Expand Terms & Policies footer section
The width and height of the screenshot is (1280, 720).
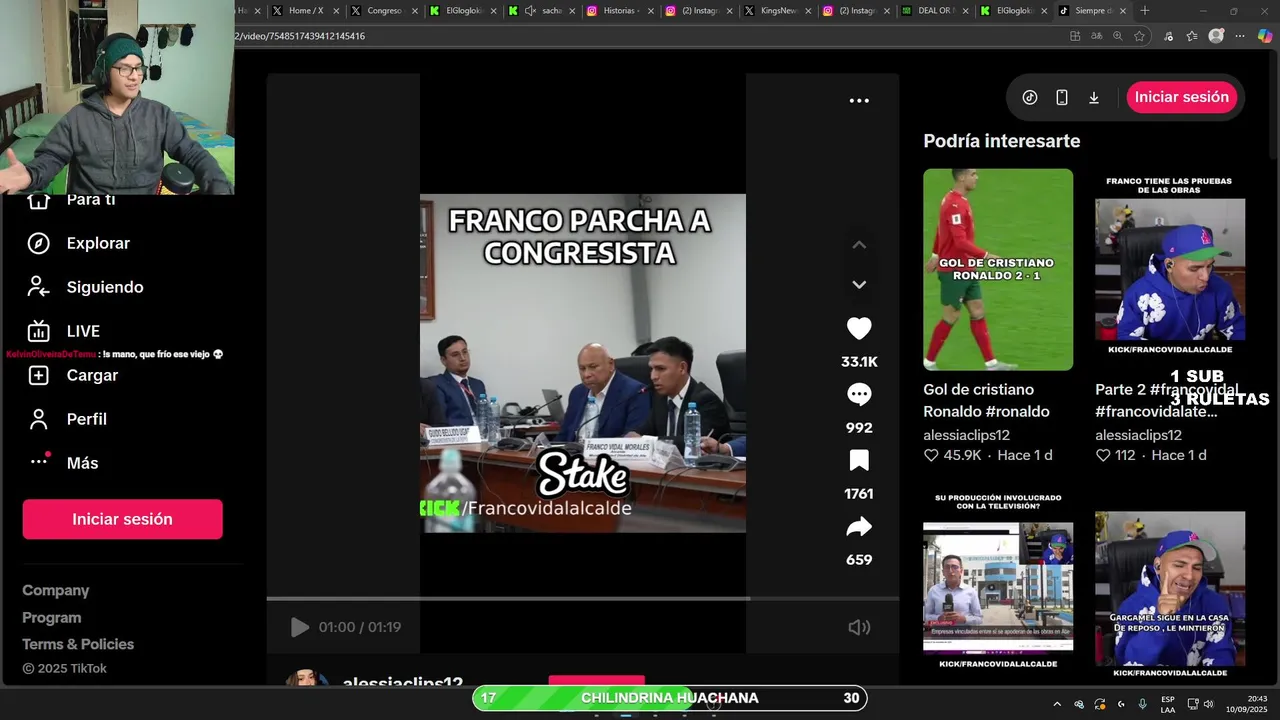click(x=78, y=644)
